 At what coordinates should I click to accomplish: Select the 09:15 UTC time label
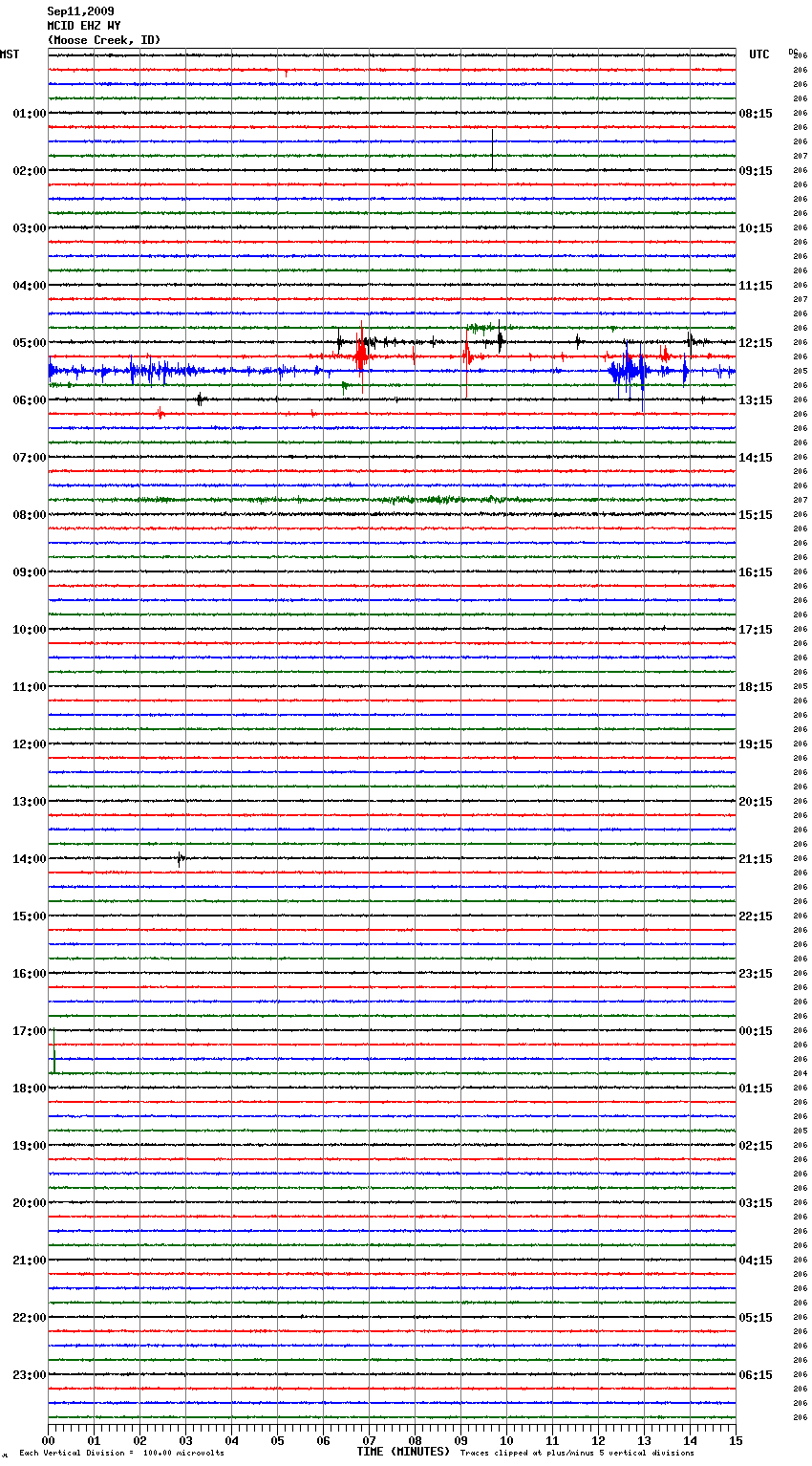[x=756, y=171]
